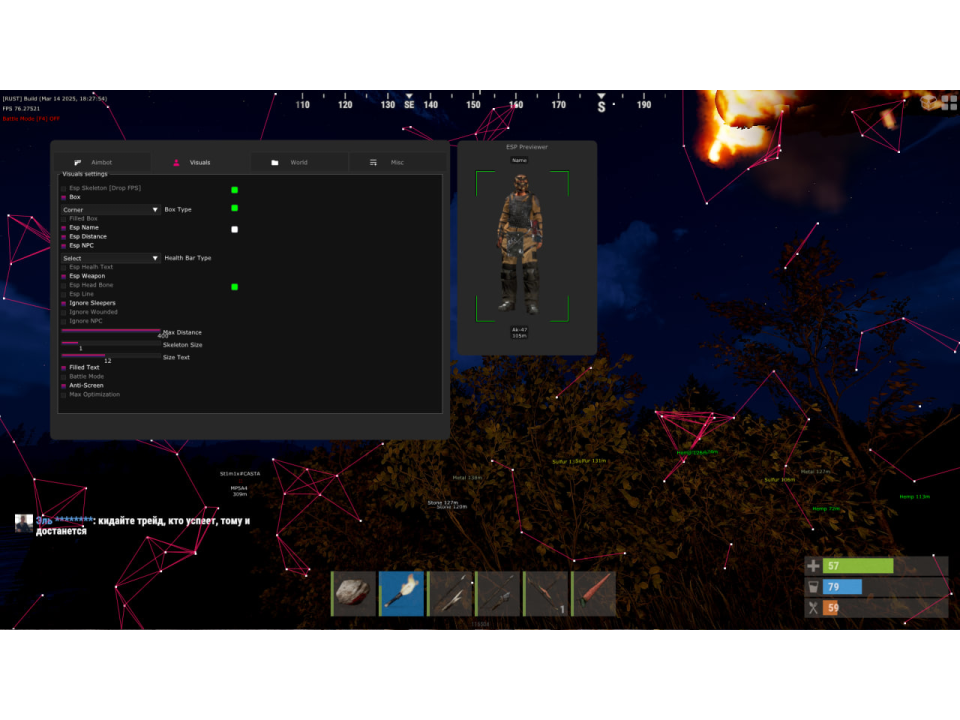Enable the Max Optimization checkbox

tap(64, 395)
